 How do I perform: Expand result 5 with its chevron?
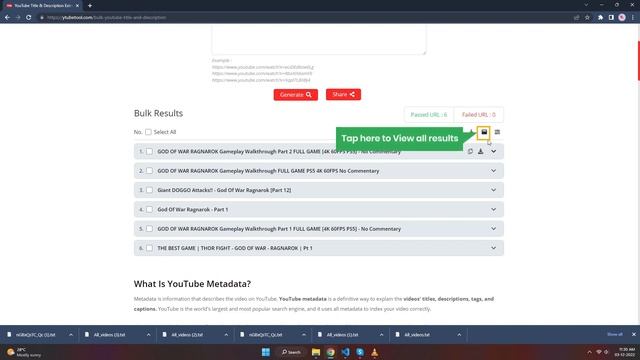[493, 229]
